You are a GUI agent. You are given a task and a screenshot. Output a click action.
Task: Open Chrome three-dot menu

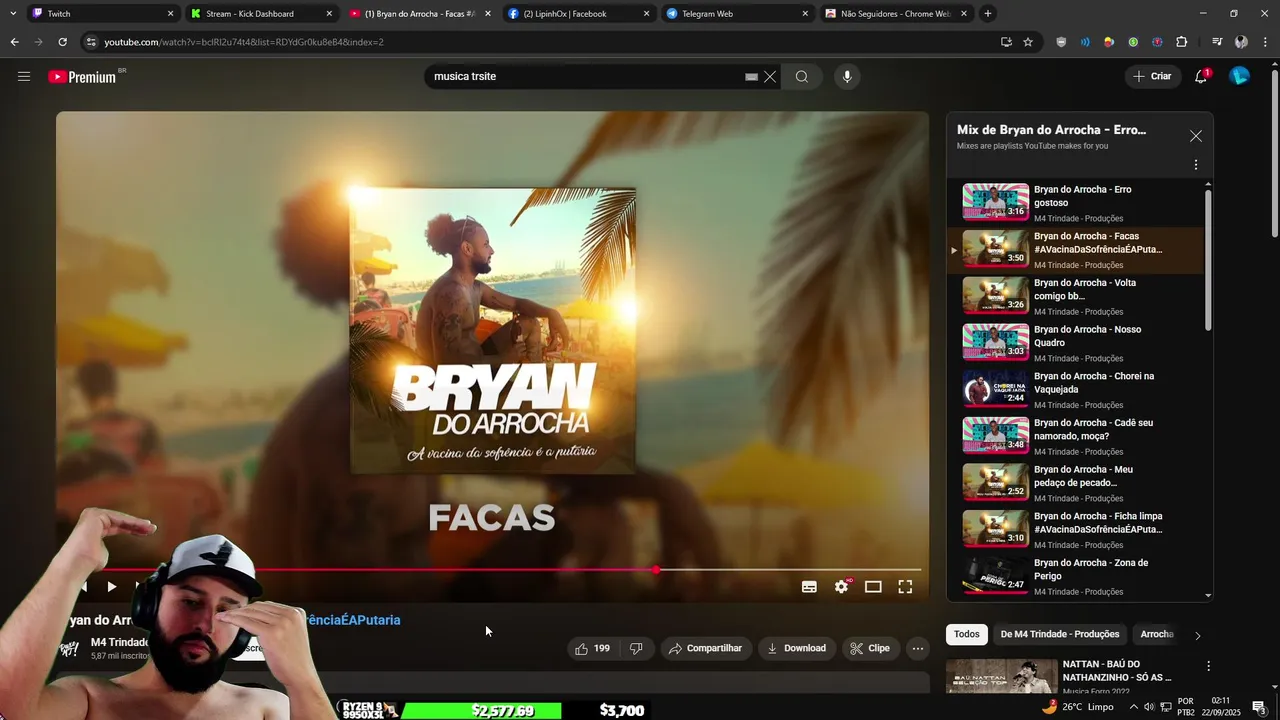pyautogui.click(x=1265, y=42)
